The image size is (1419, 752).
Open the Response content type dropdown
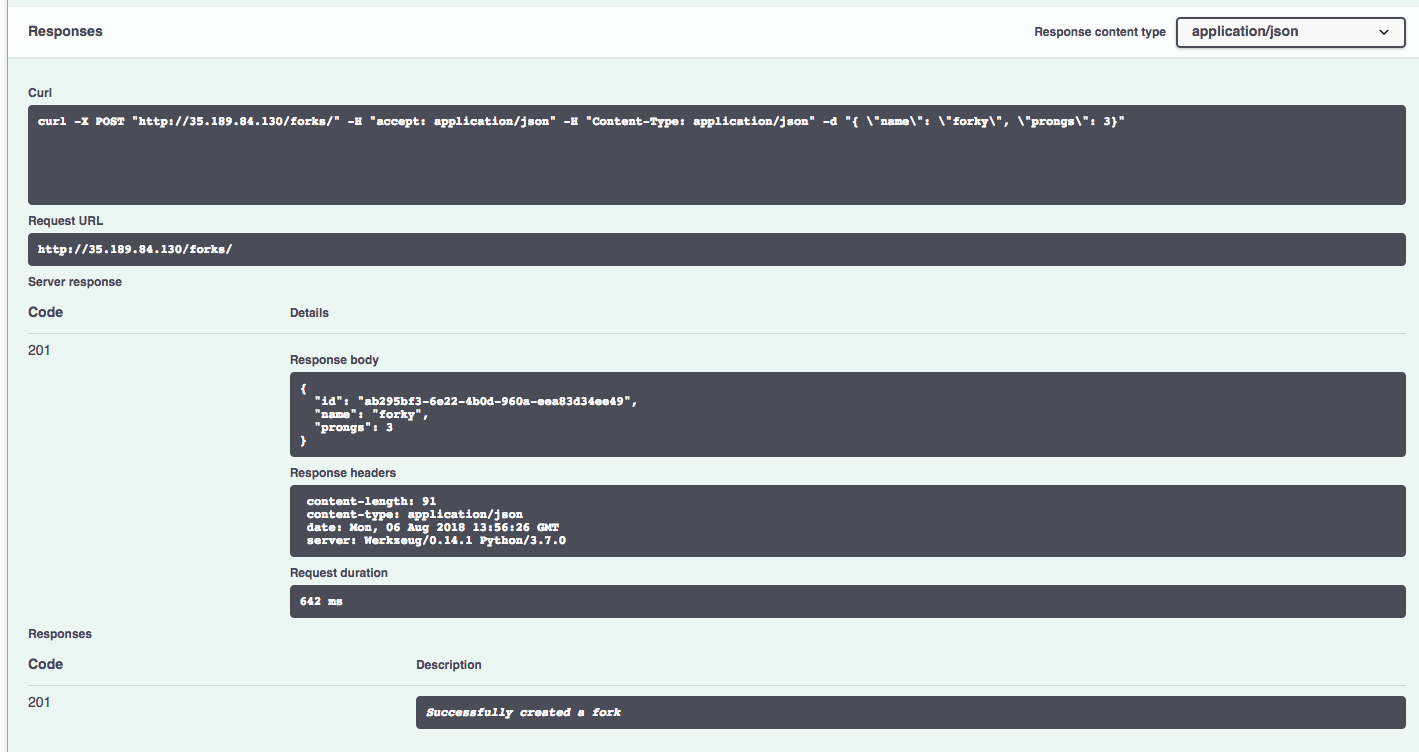coord(1289,32)
